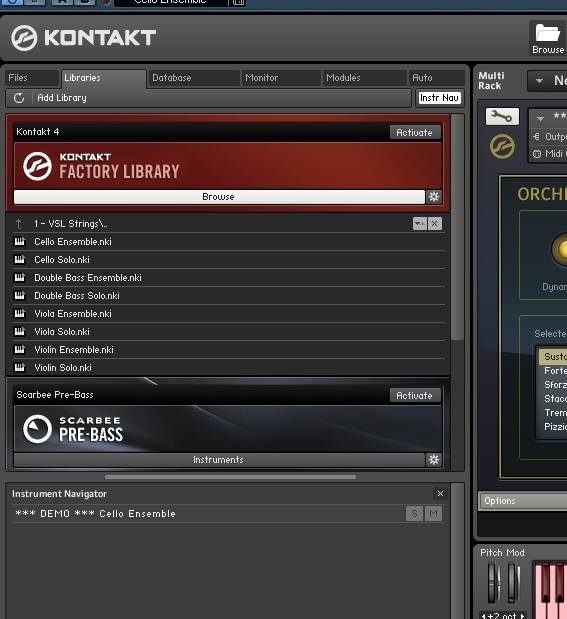Select Double Bass Ensemble.nki file
The height and width of the screenshot is (619, 567).
pyautogui.click(x=228, y=278)
